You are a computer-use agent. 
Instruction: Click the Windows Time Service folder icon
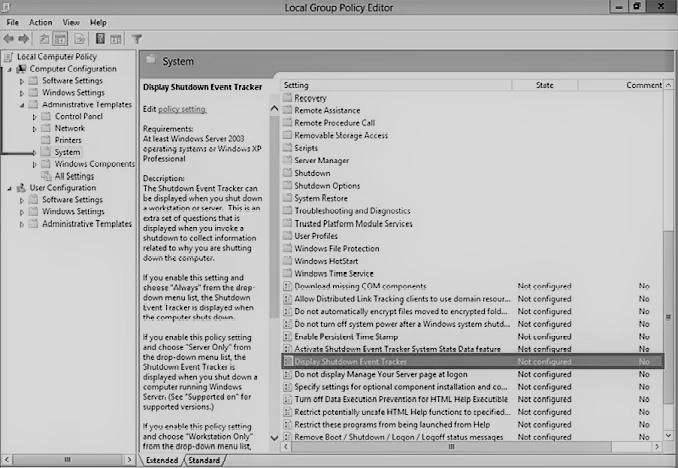tap(287, 273)
